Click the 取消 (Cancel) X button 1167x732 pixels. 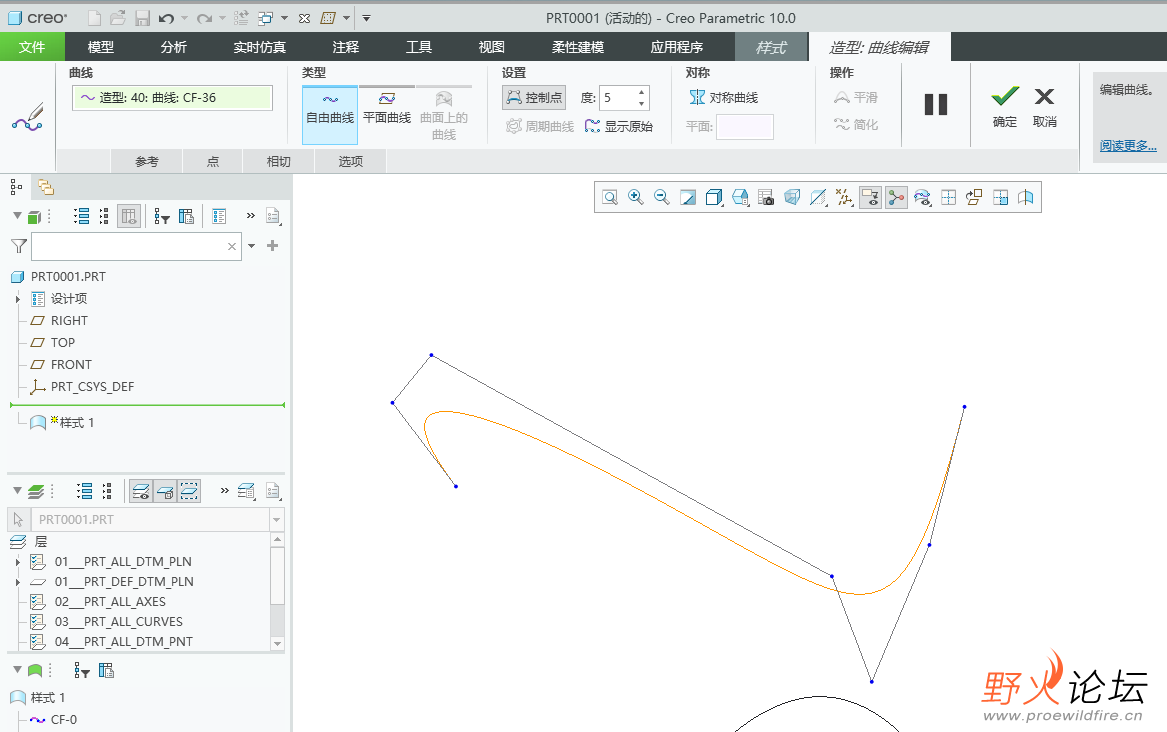coord(1044,106)
